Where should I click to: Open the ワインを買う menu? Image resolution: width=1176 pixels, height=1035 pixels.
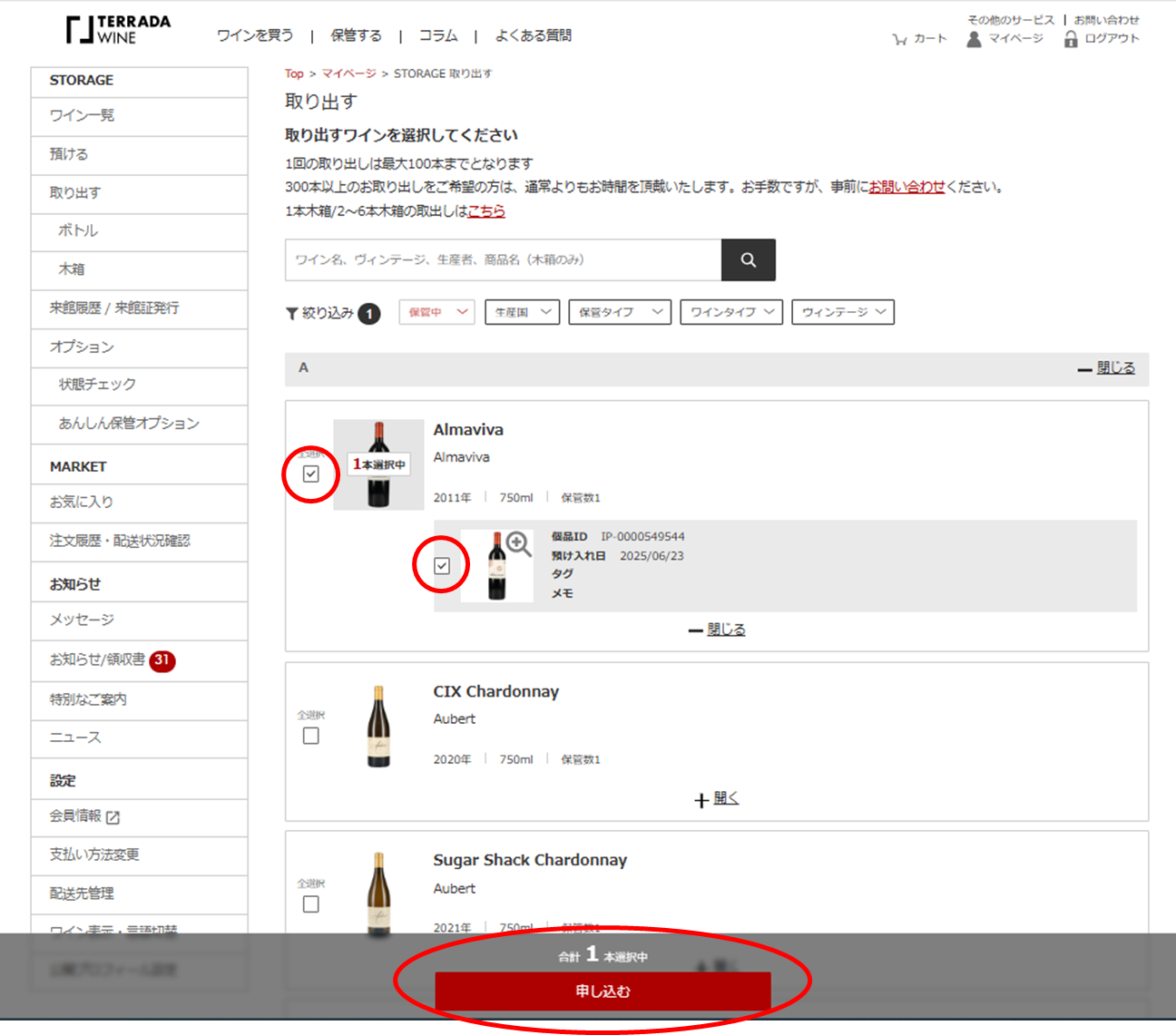coord(255,35)
